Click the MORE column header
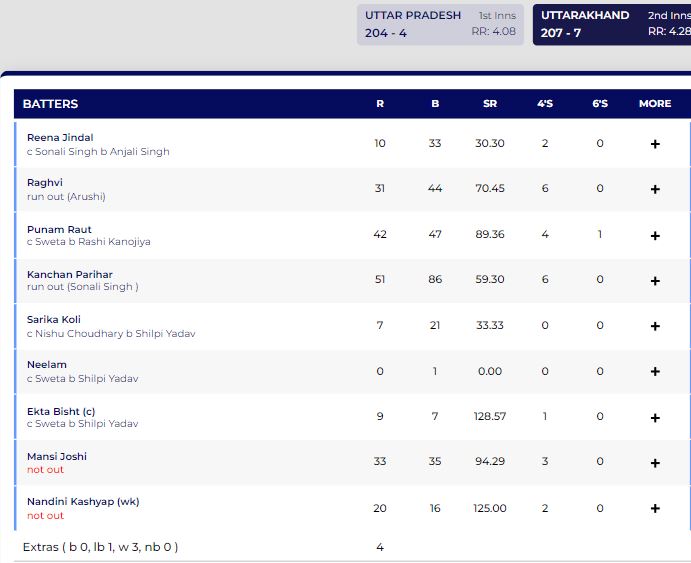This screenshot has height=563, width=691. (x=655, y=104)
